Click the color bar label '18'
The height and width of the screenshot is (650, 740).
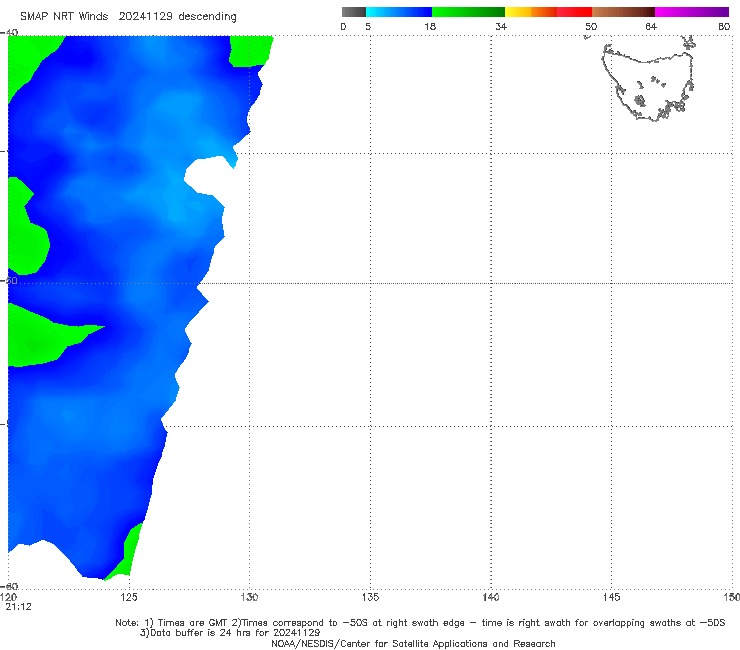pos(430,26)
